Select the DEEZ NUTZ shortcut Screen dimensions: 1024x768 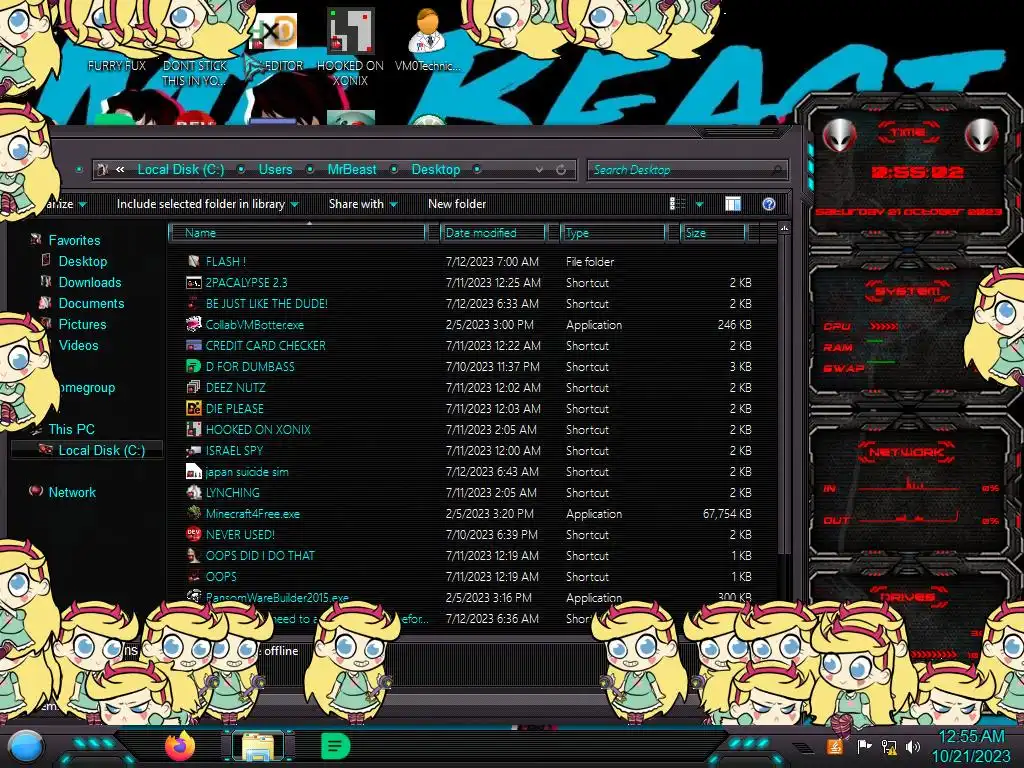click(236, 387)
